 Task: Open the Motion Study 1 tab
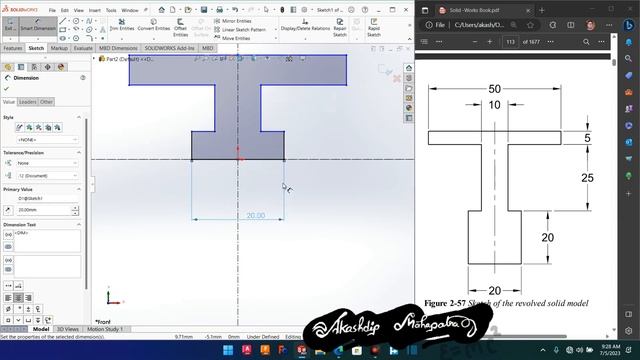point(105,329)
